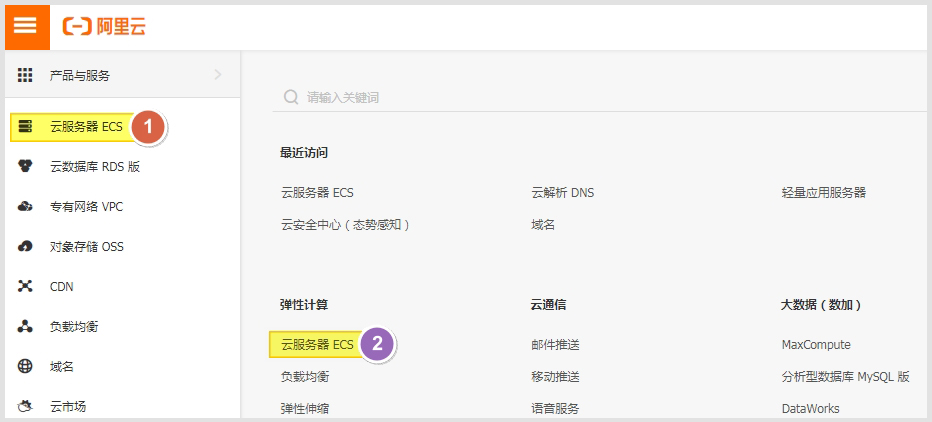Image resolution: width=932 pixels, height=422 pixels.
Task: Click the 域名 globe icon
Action: coord(25,366)
